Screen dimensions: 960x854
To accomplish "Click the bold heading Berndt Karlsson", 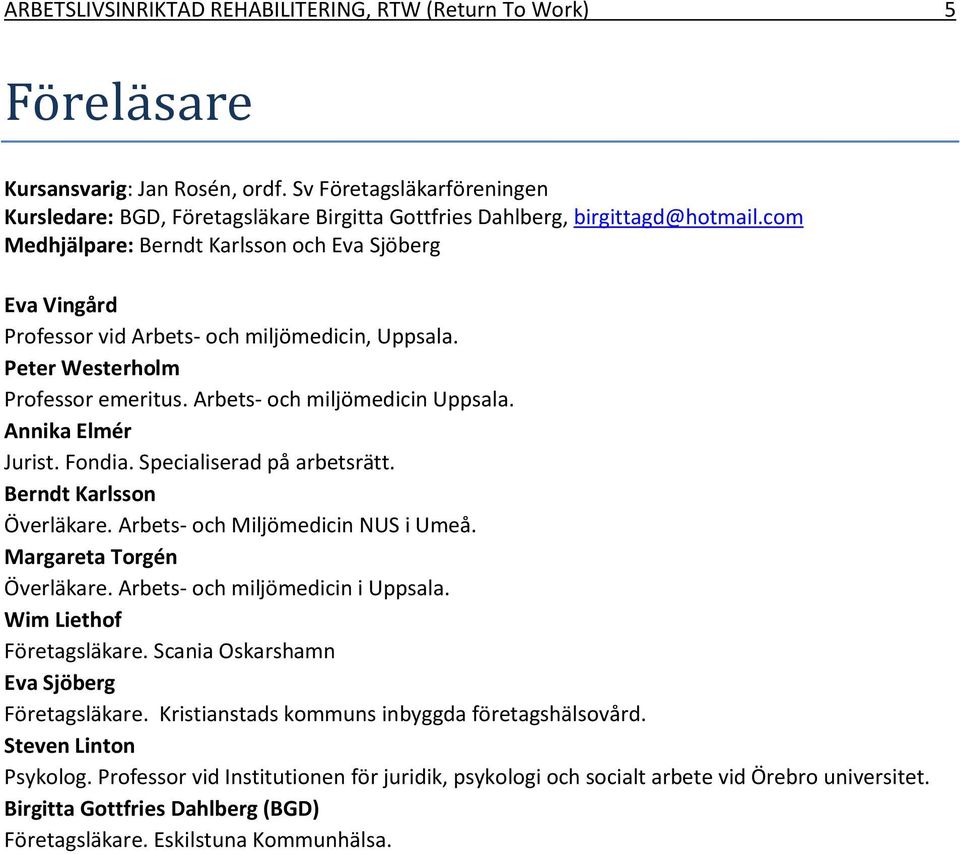I will (x=80, y=494).
